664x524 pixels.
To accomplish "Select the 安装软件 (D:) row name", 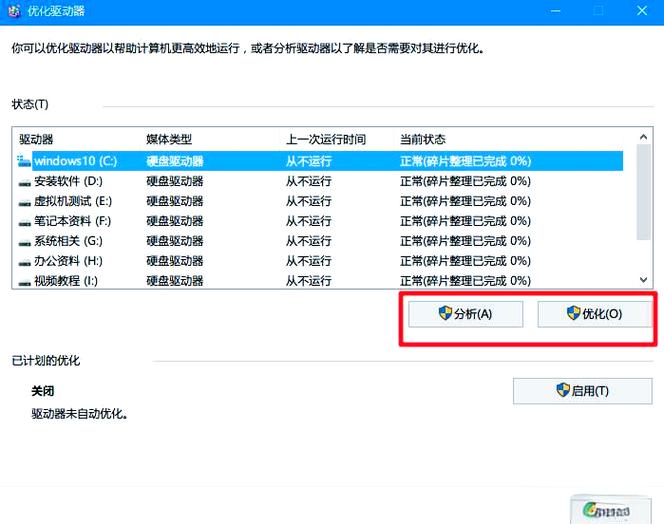I will point(68,181).
